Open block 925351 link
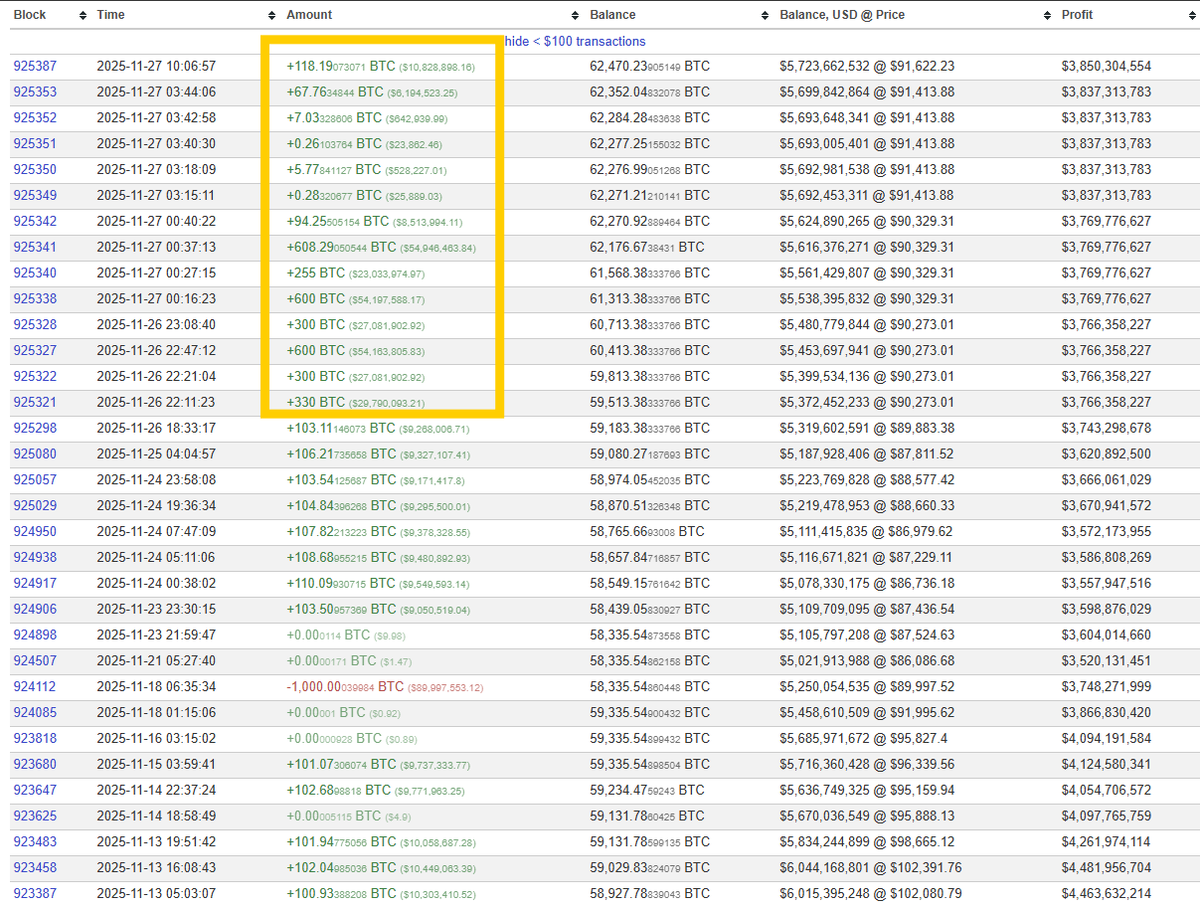This screenshot has width=1200, height=907. click(35, 144)
